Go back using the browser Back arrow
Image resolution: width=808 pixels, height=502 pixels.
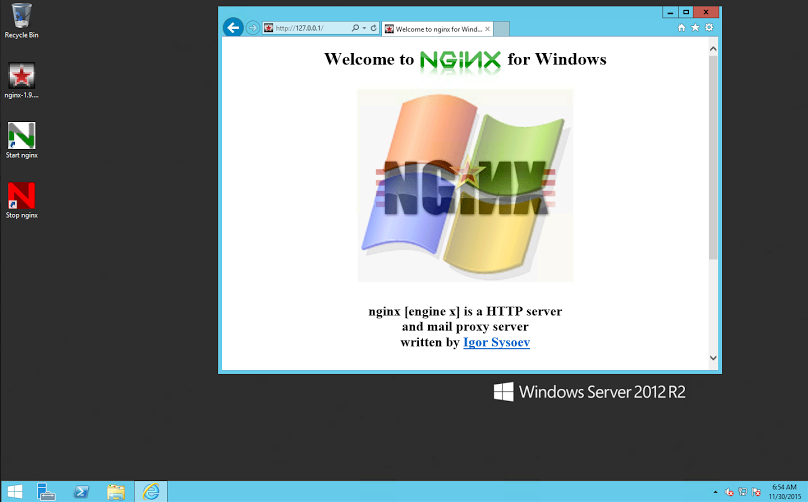tap(233, 27)
